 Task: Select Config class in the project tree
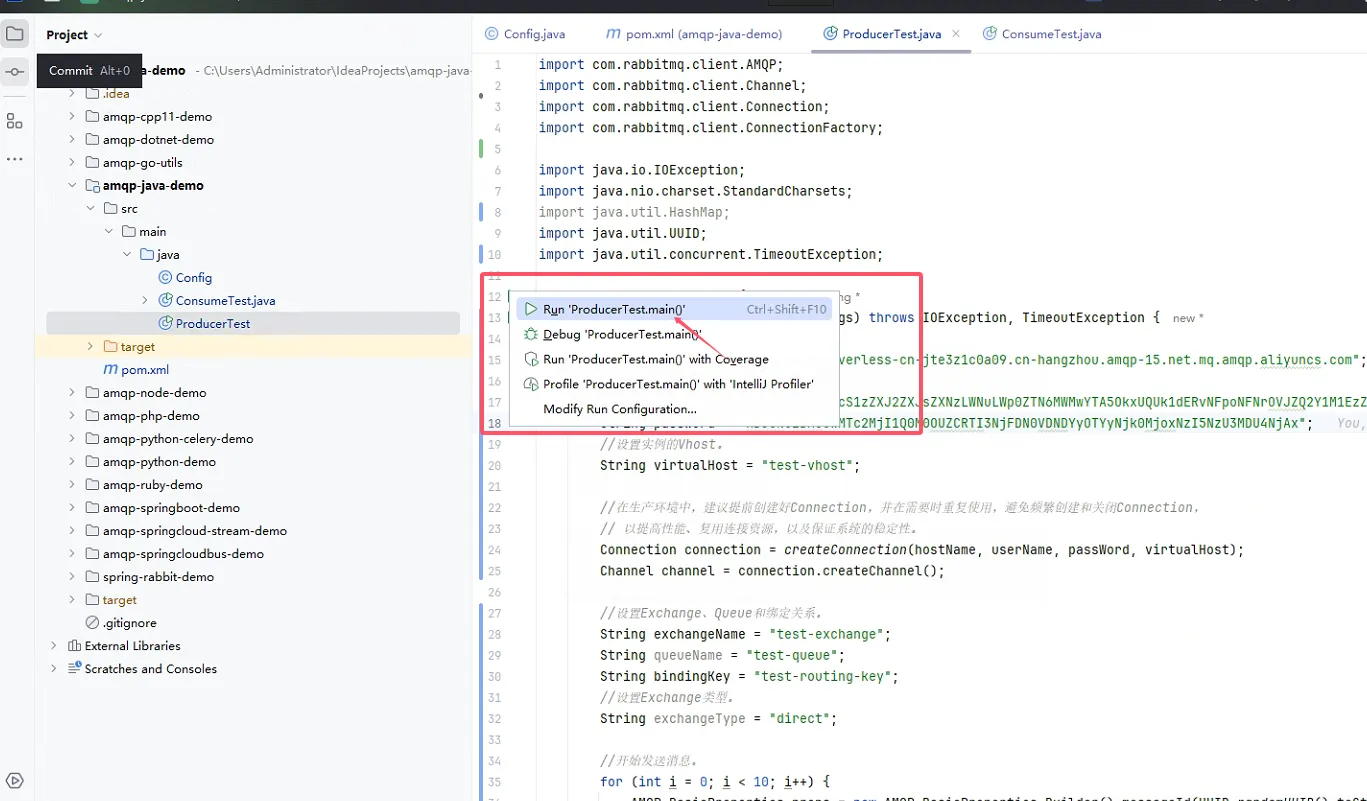point(194,278)
